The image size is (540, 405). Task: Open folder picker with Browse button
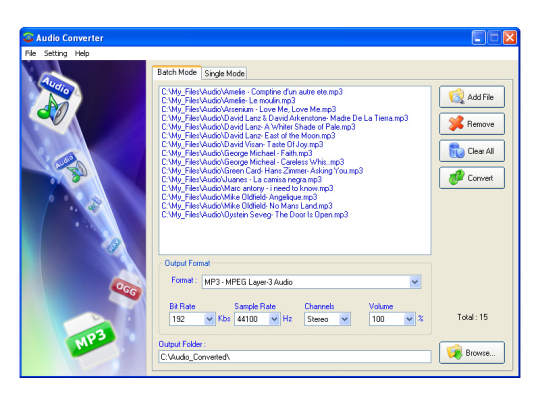(x=471, y=352)
